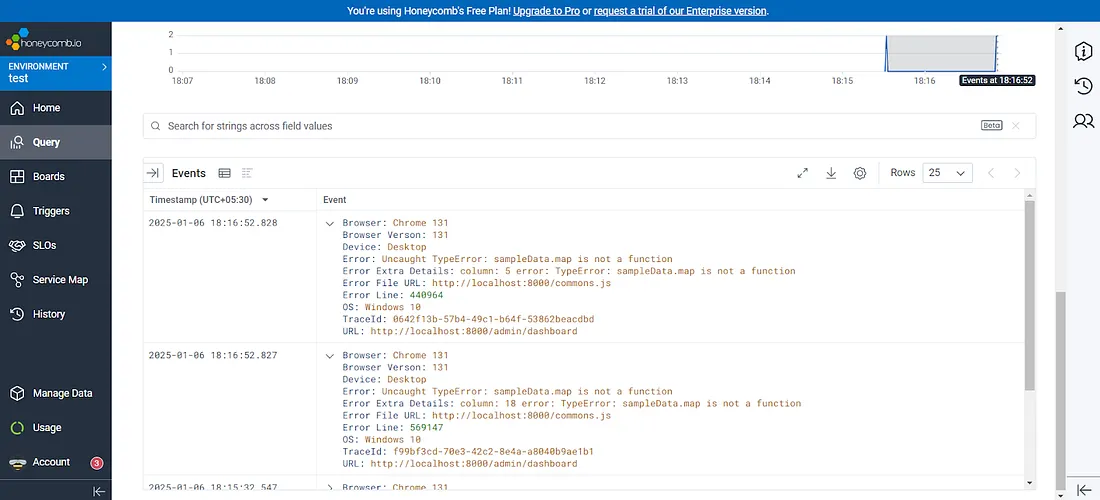Switch events to compact list view
This screenshot has height=500, width=1100.
click(x=247, y=173)
